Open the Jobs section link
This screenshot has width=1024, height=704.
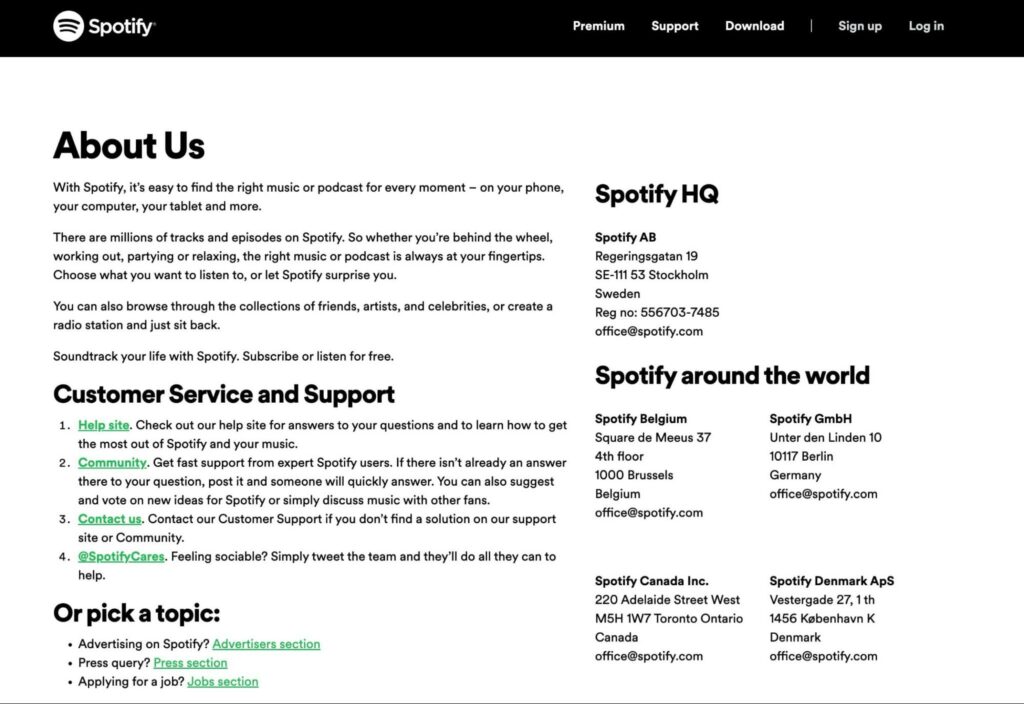[223, 682]
